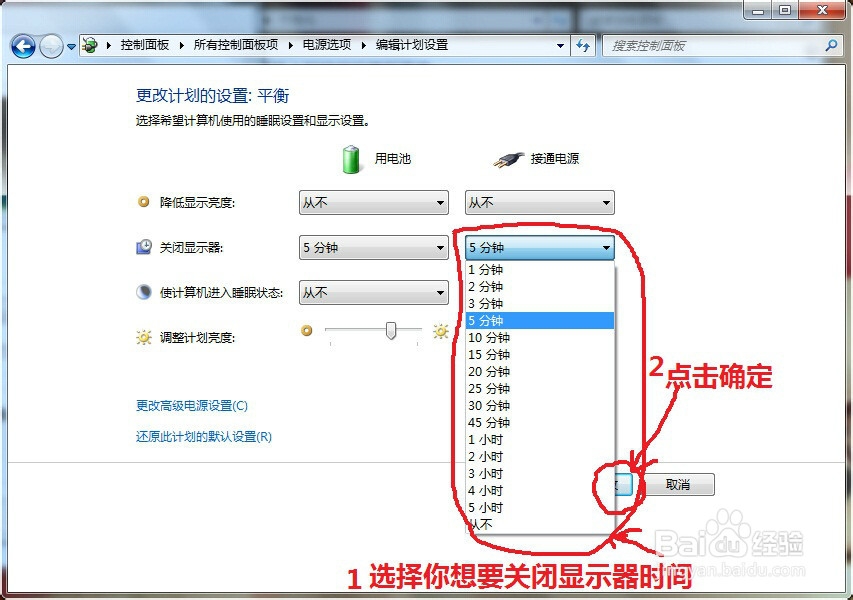Screen dimensions: 853x600
Task: Click the dim brightness icon by slider
Action: [307, 330]
